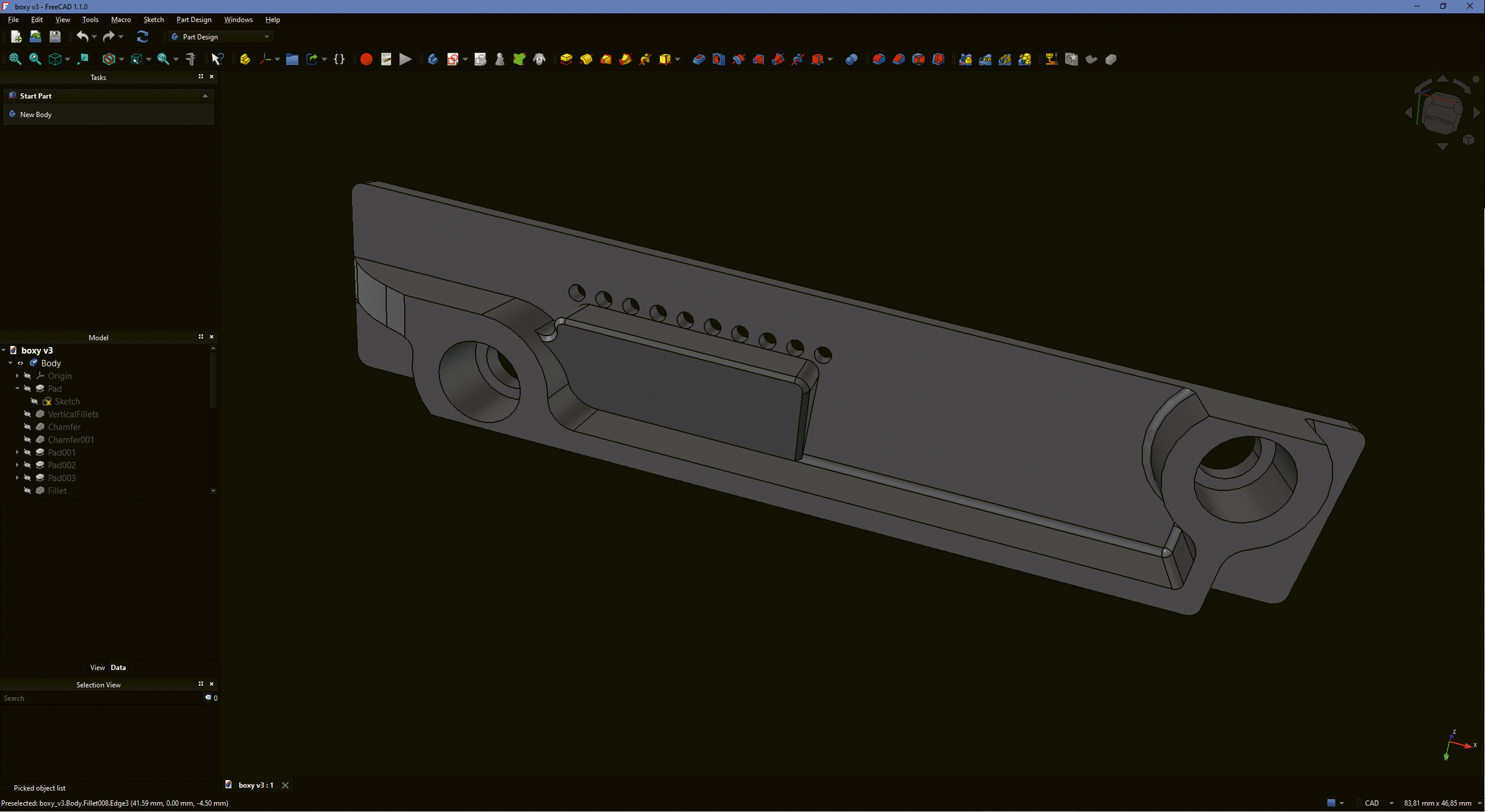
Task: Select the Polar Pattern tool
Action: click(1005, 59)
